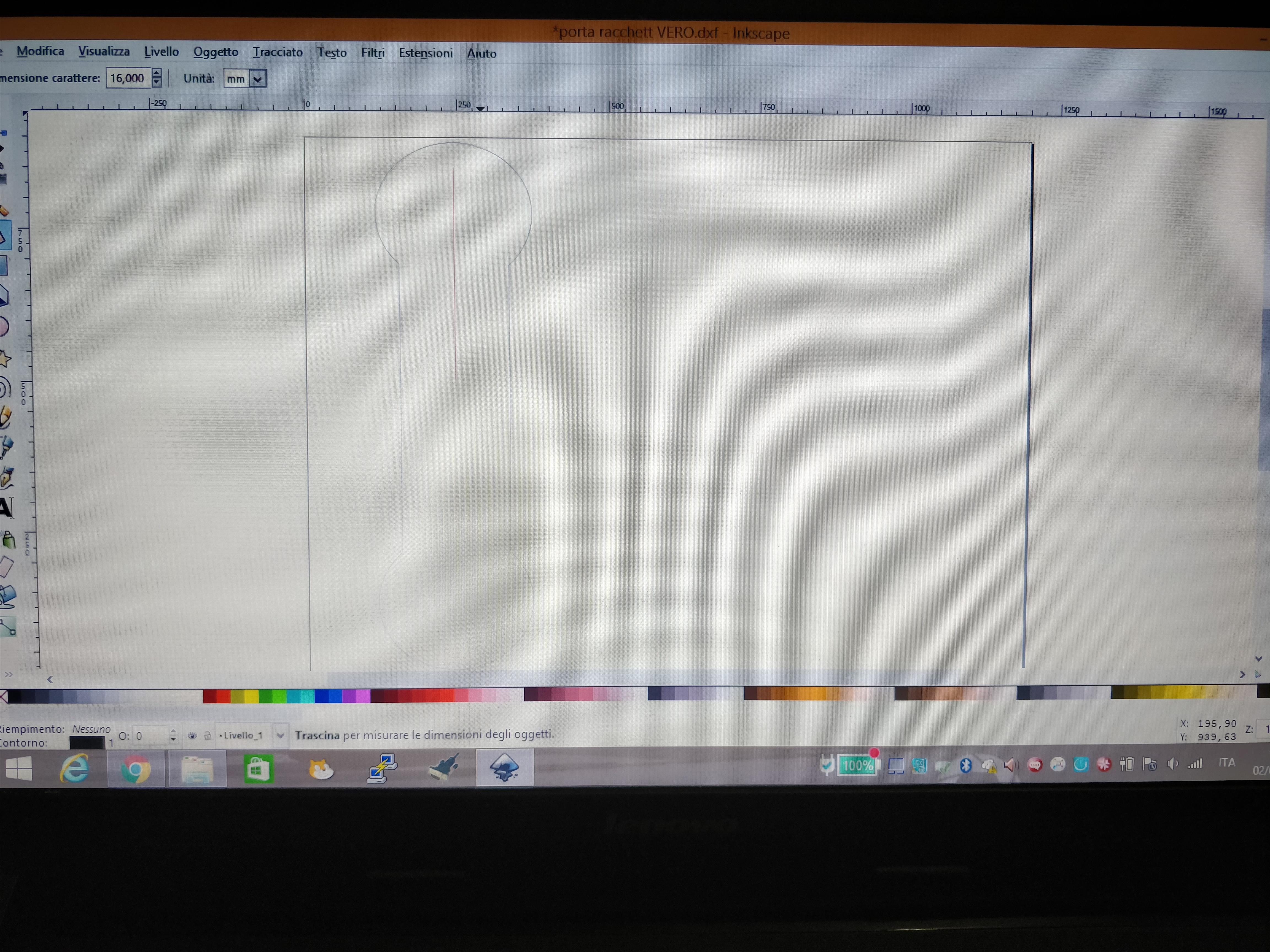This screenshot has width=1270, height=952.
Task: Pick the yellow palette swatch
Action: tap(251, 696)
